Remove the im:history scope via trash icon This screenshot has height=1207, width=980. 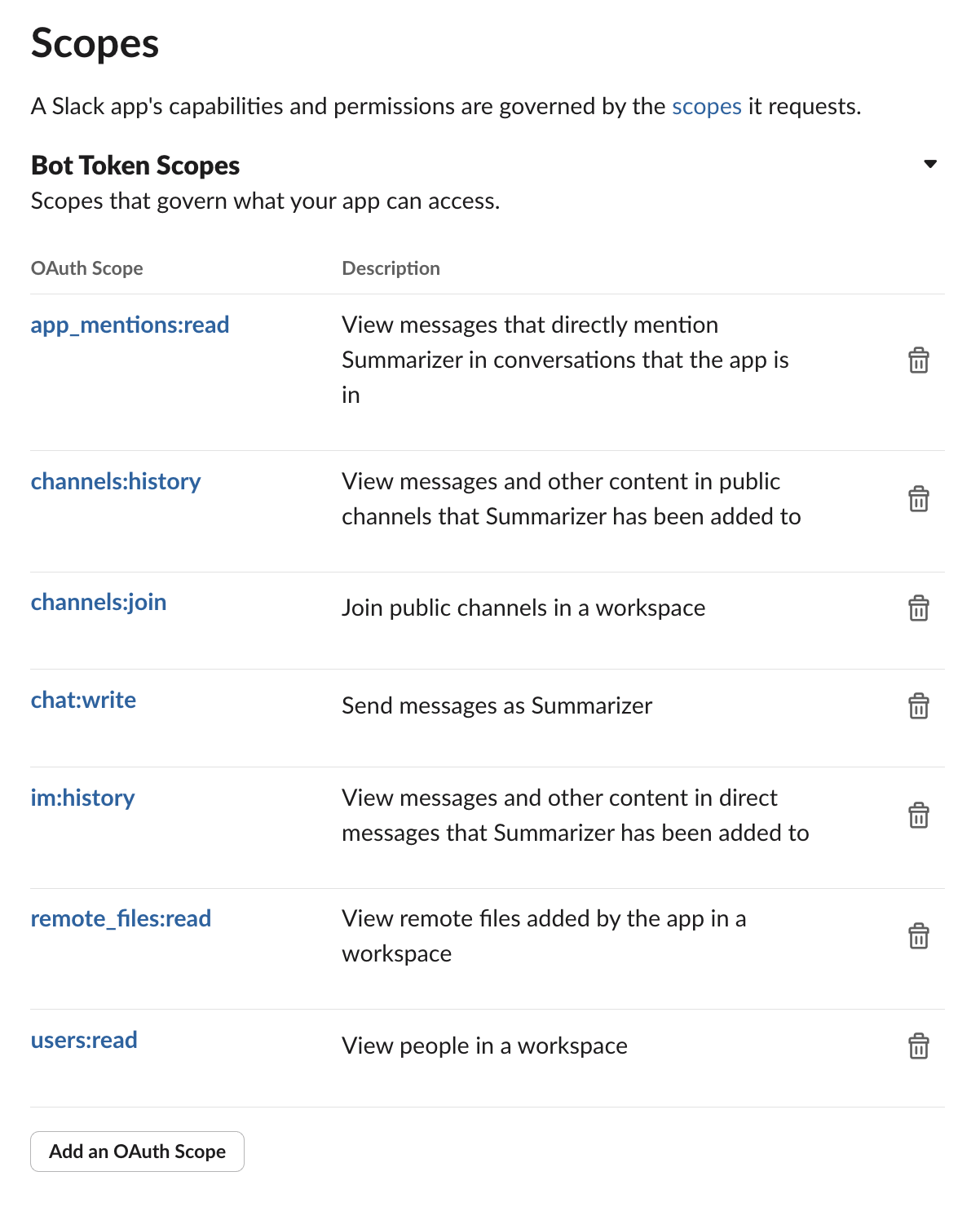918,816
